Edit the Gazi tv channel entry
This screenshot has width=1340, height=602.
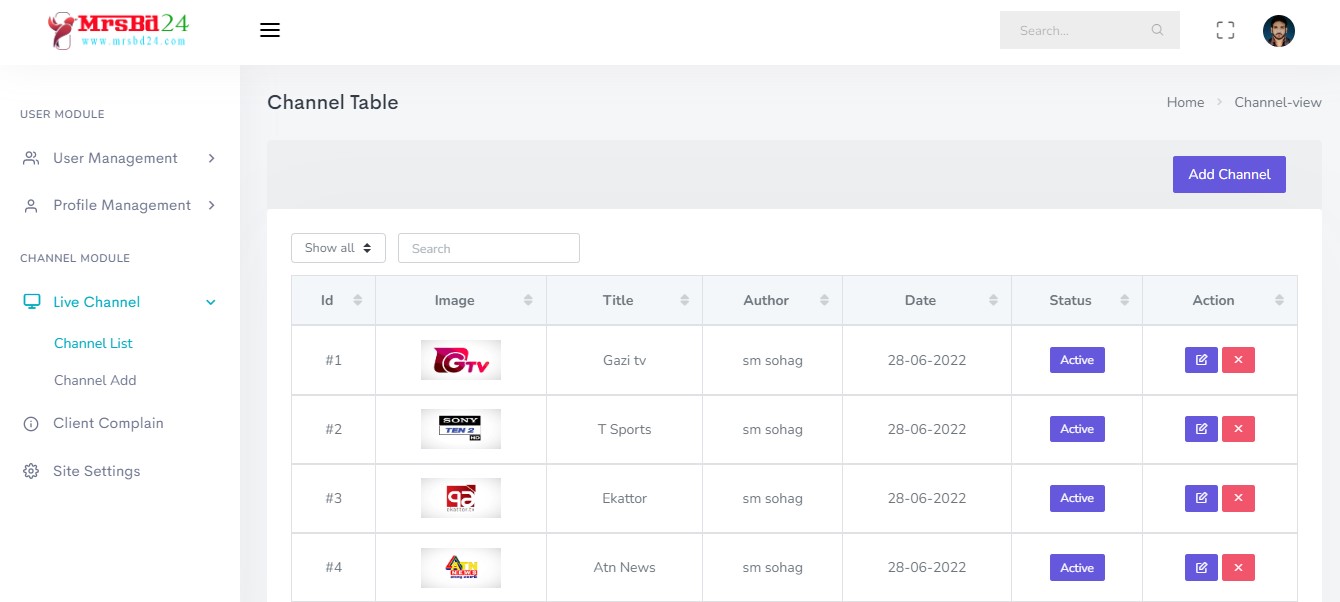click(1201, 359)
